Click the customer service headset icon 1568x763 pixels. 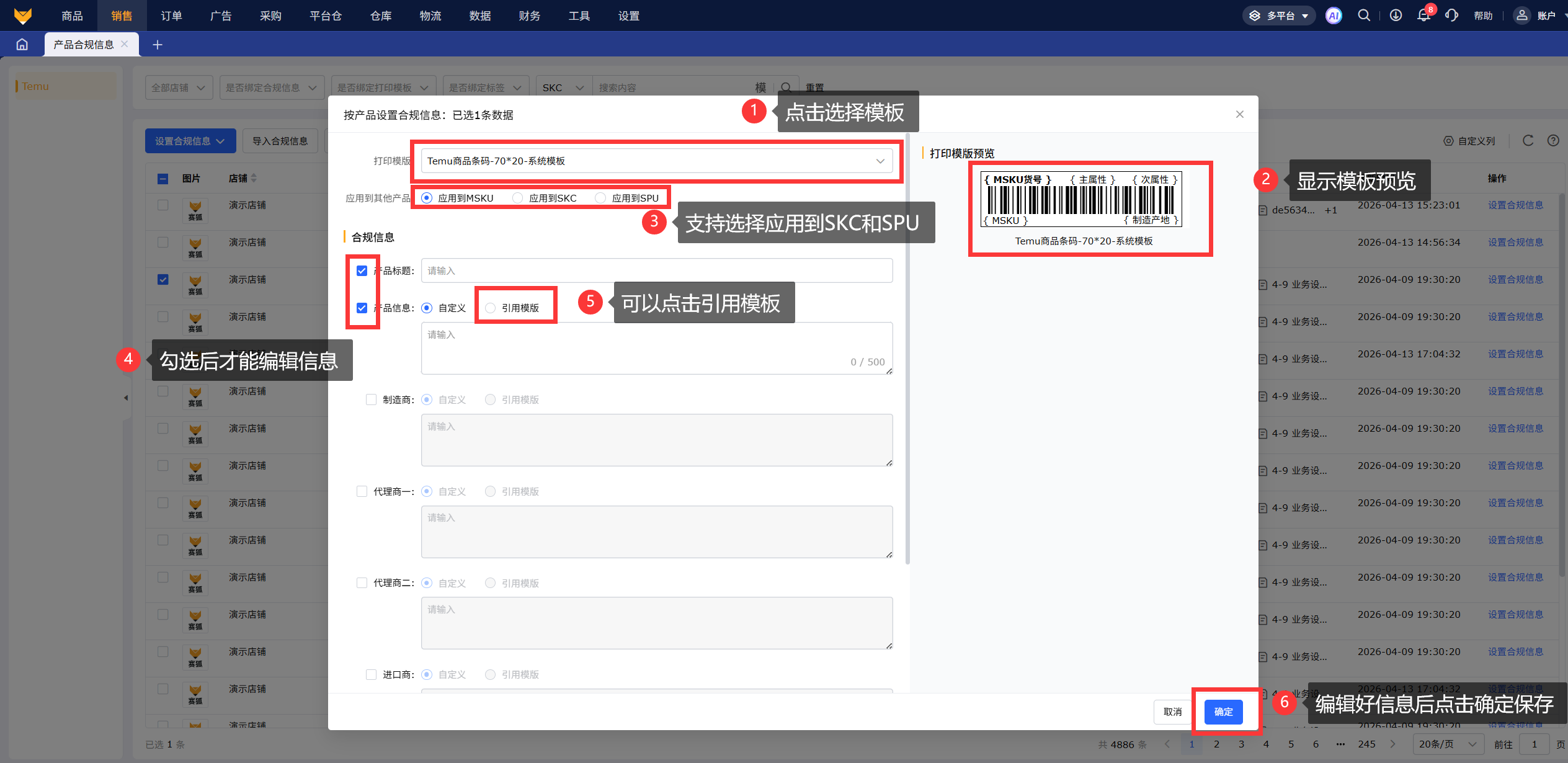[1451, 16]
